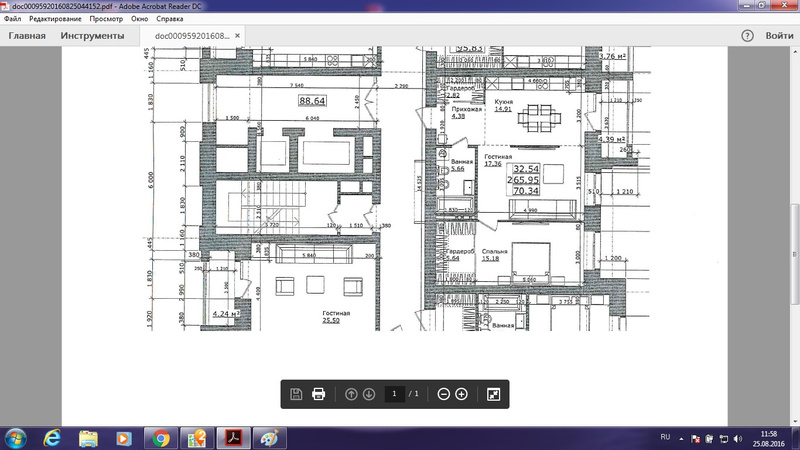
Task: Click the page number field showing 1
Action: (394, 394)
